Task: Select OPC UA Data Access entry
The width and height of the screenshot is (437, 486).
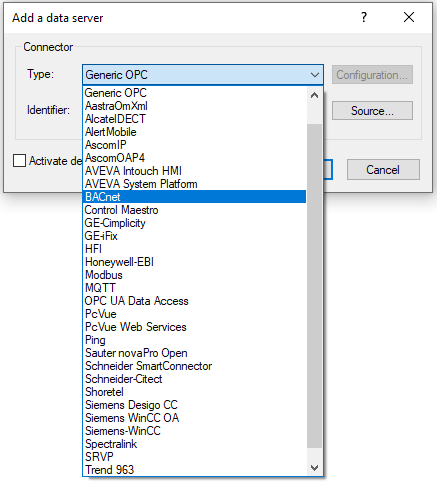Action: click(x=195, y=301)
